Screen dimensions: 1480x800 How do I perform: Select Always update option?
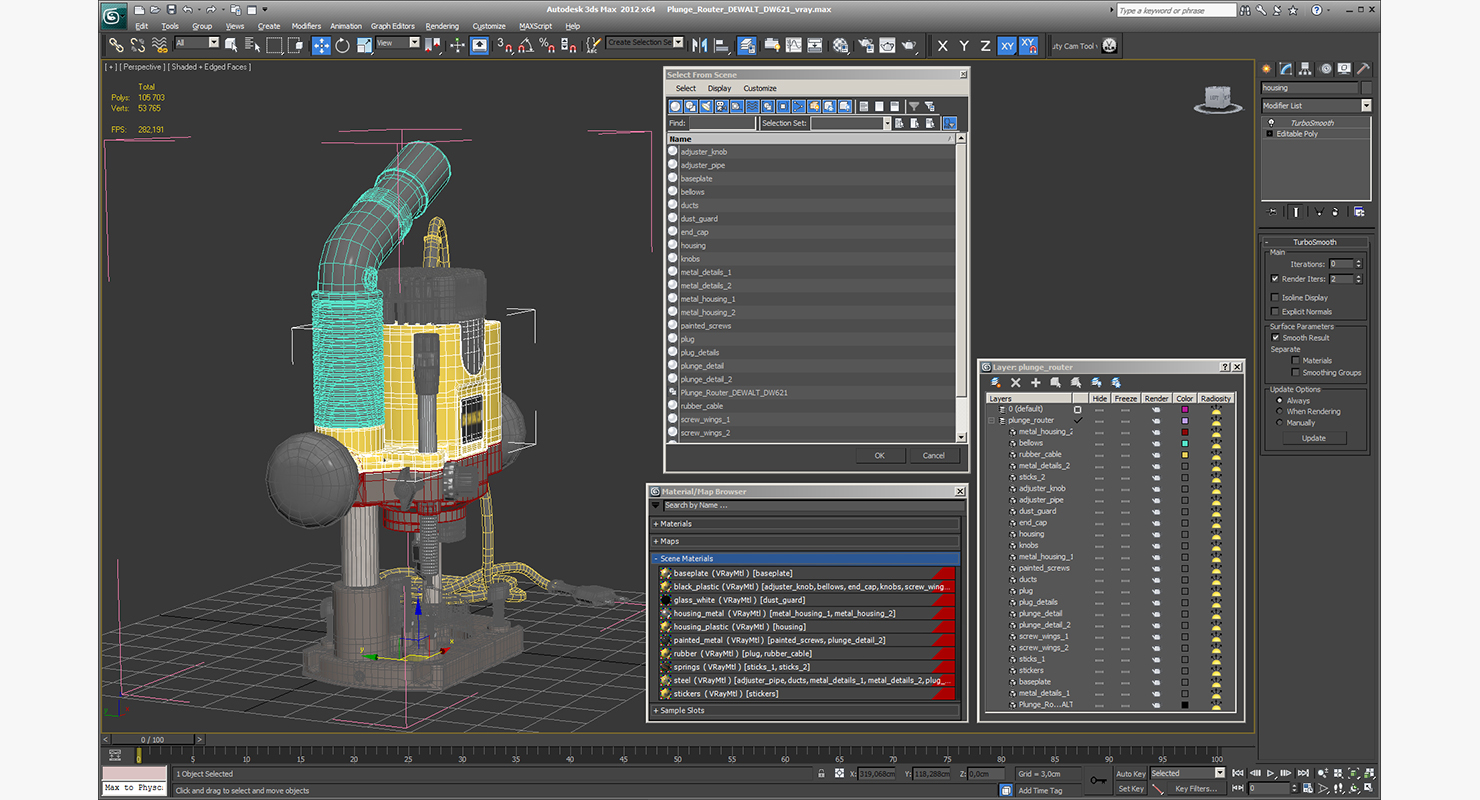[x=1279, y=400]
